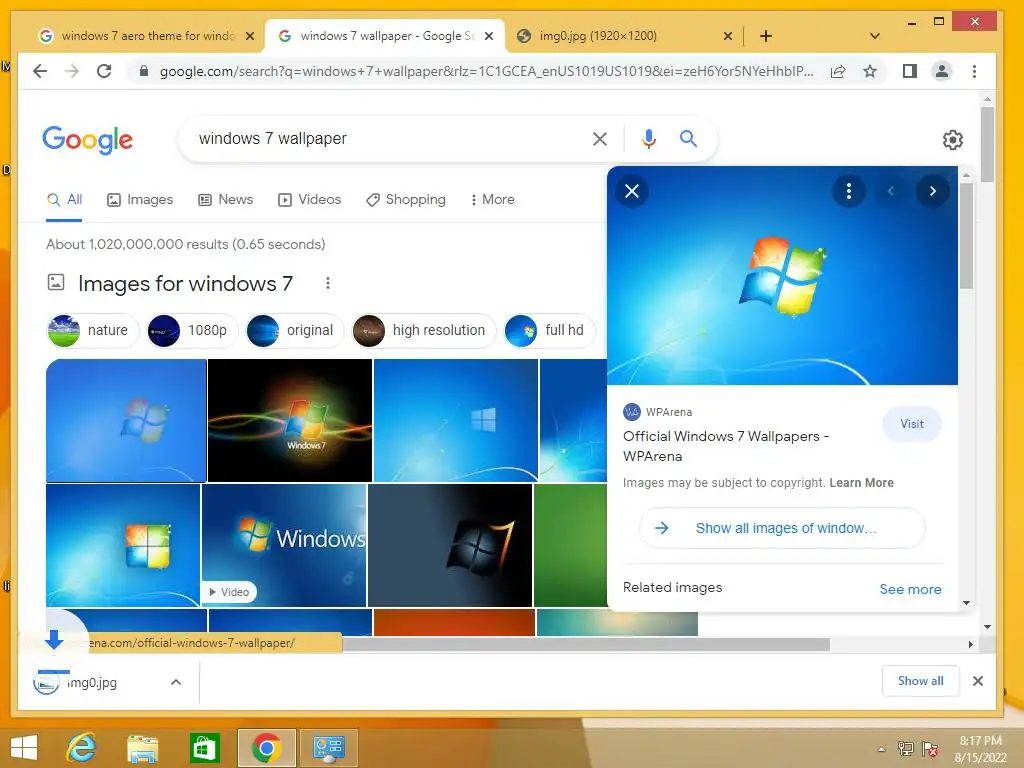This screenshot has width=1024, height=768.
Task: Expand the More search filters
Action: [492, 200]
